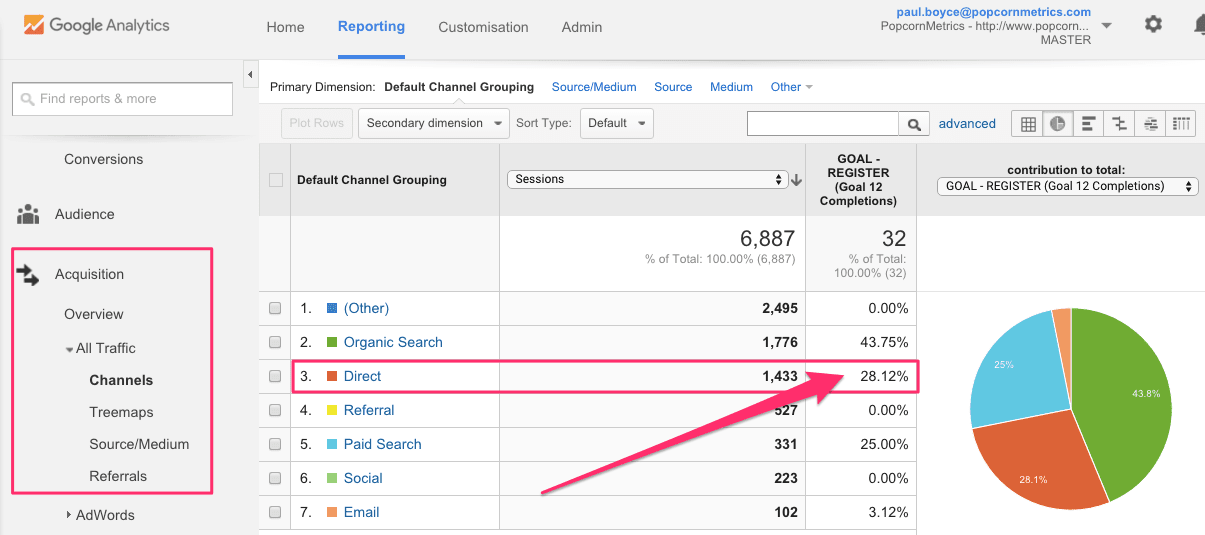Select Source primary dimension

click(673, 87)
